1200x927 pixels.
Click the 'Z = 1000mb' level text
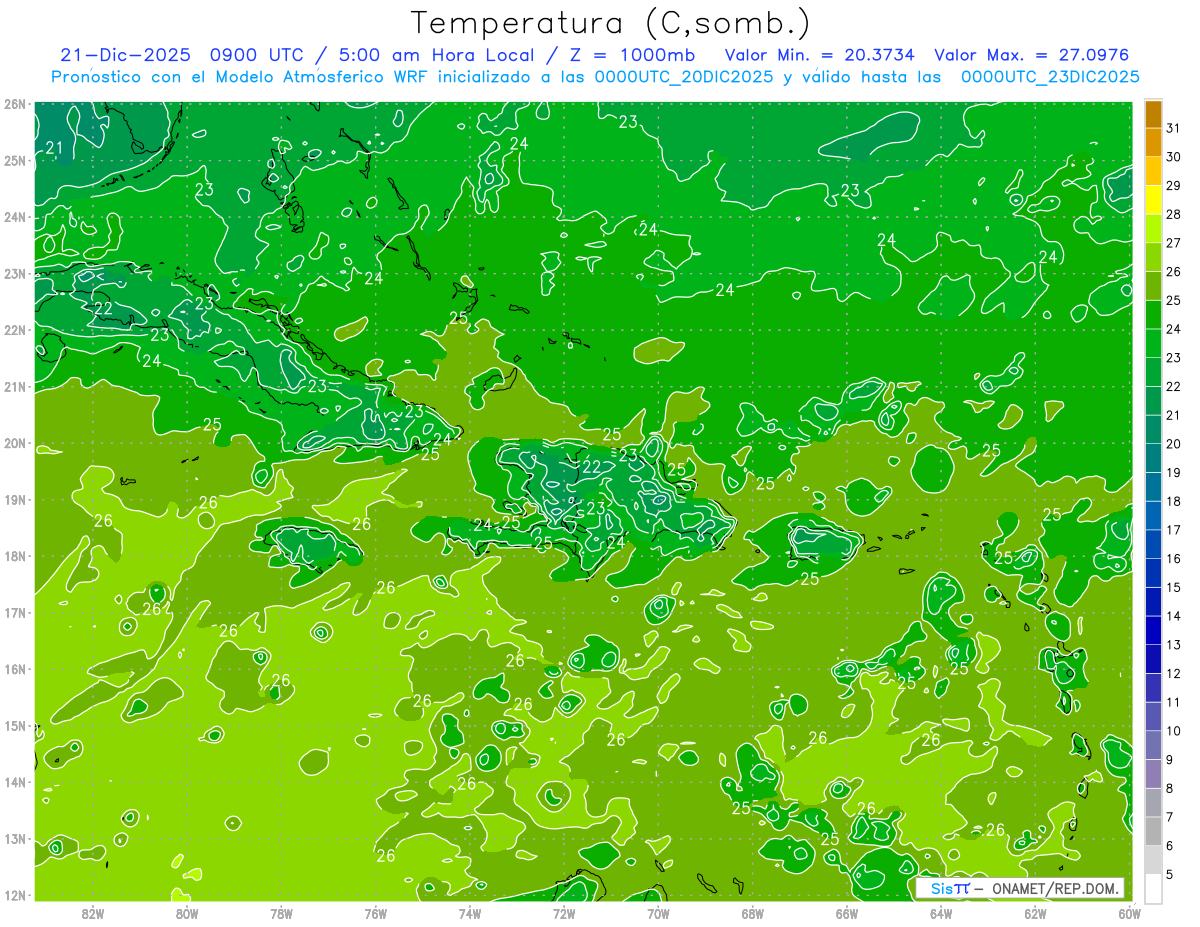click(x=632, y=55)
